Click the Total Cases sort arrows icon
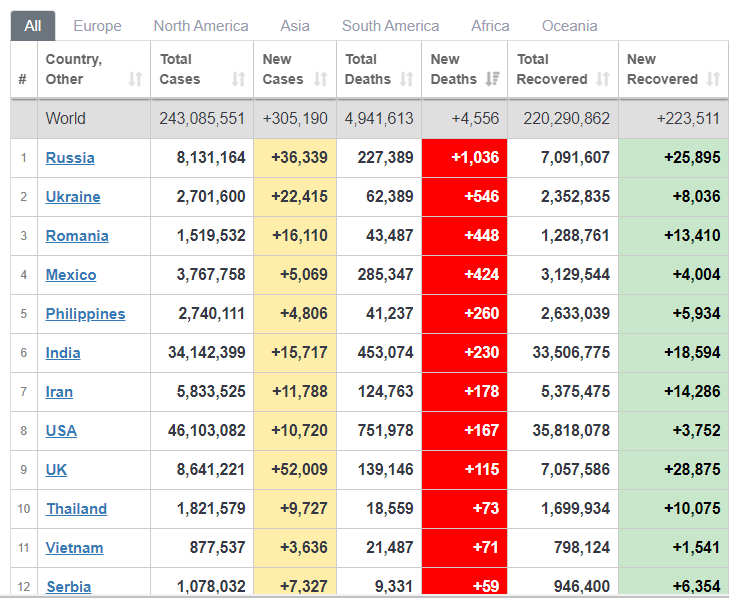The height and width of the screenshot is (598, 729). pyautogui.click(x=238, y=79)
